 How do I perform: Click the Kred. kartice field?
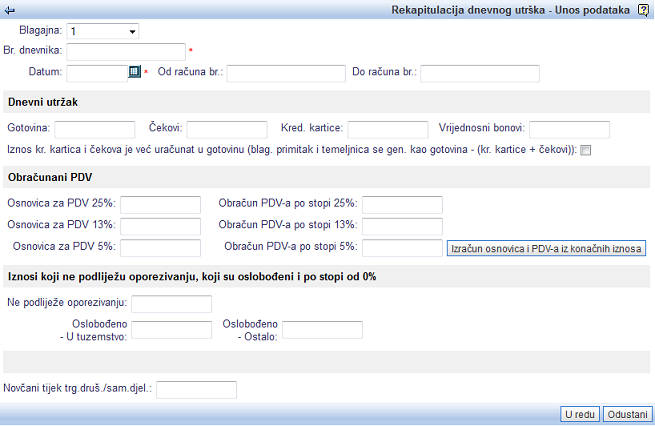point(388,129)
